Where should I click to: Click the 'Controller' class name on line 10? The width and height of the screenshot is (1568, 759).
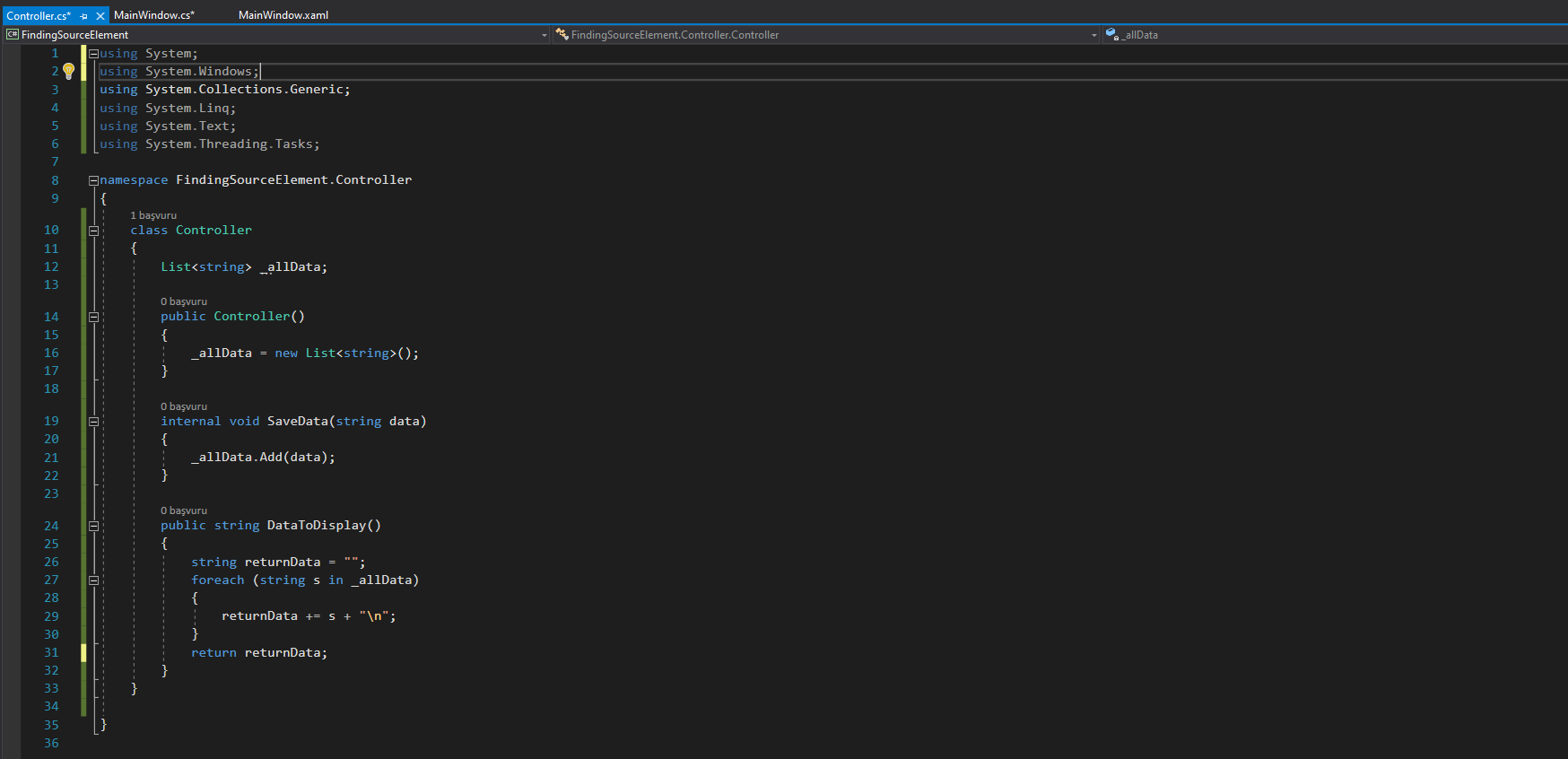point(213,231)
